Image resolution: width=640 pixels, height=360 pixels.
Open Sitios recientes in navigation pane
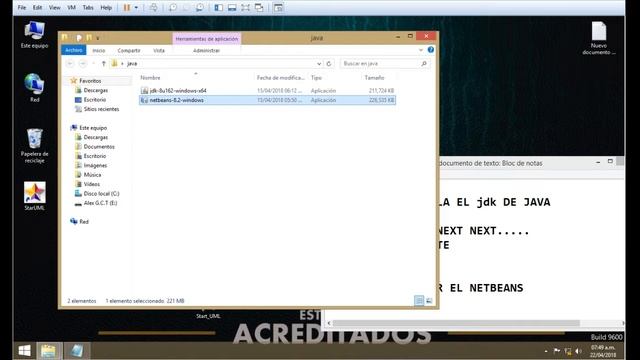pyautogui.click(x=101, y=109)
